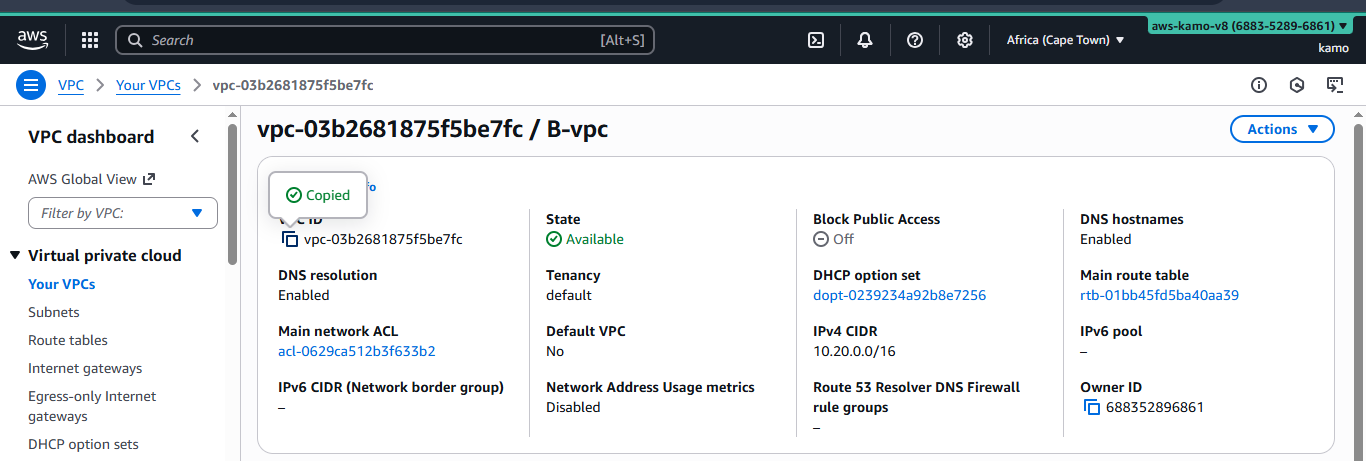Click the AWS logo home icon

tap(33, 39)
